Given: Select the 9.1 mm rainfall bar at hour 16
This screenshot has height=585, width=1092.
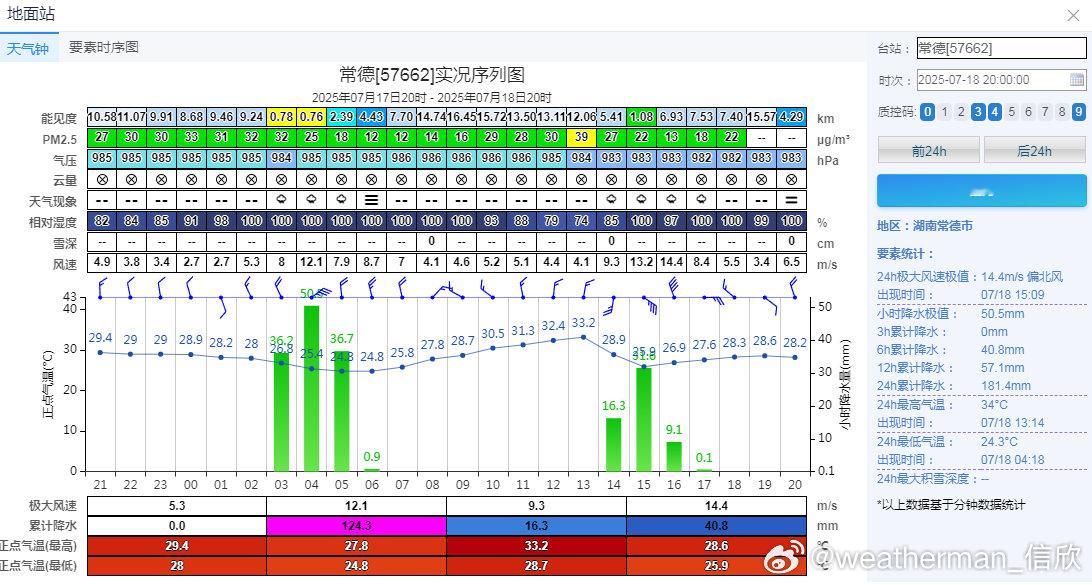Looking at the screenshot, I should (673, 456).
